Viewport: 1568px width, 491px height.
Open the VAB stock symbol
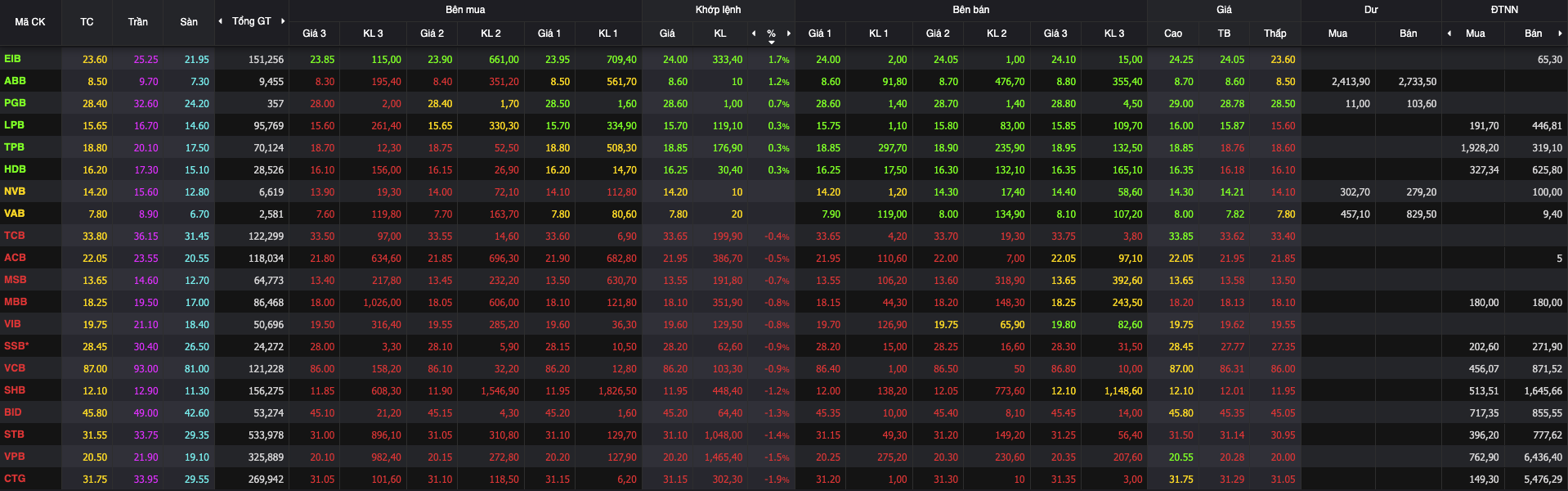pos(14,214)
